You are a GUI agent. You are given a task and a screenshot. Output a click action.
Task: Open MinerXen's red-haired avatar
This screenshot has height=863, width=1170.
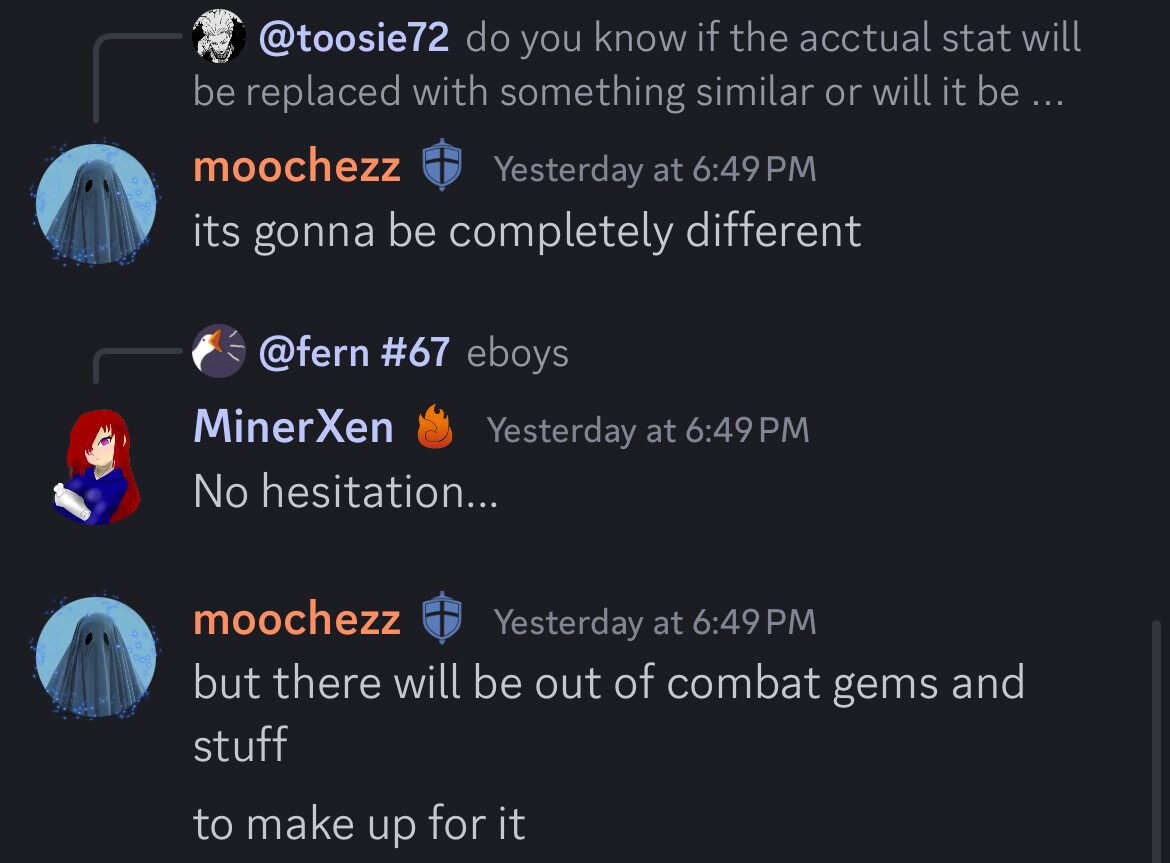[x=96, y=465]
